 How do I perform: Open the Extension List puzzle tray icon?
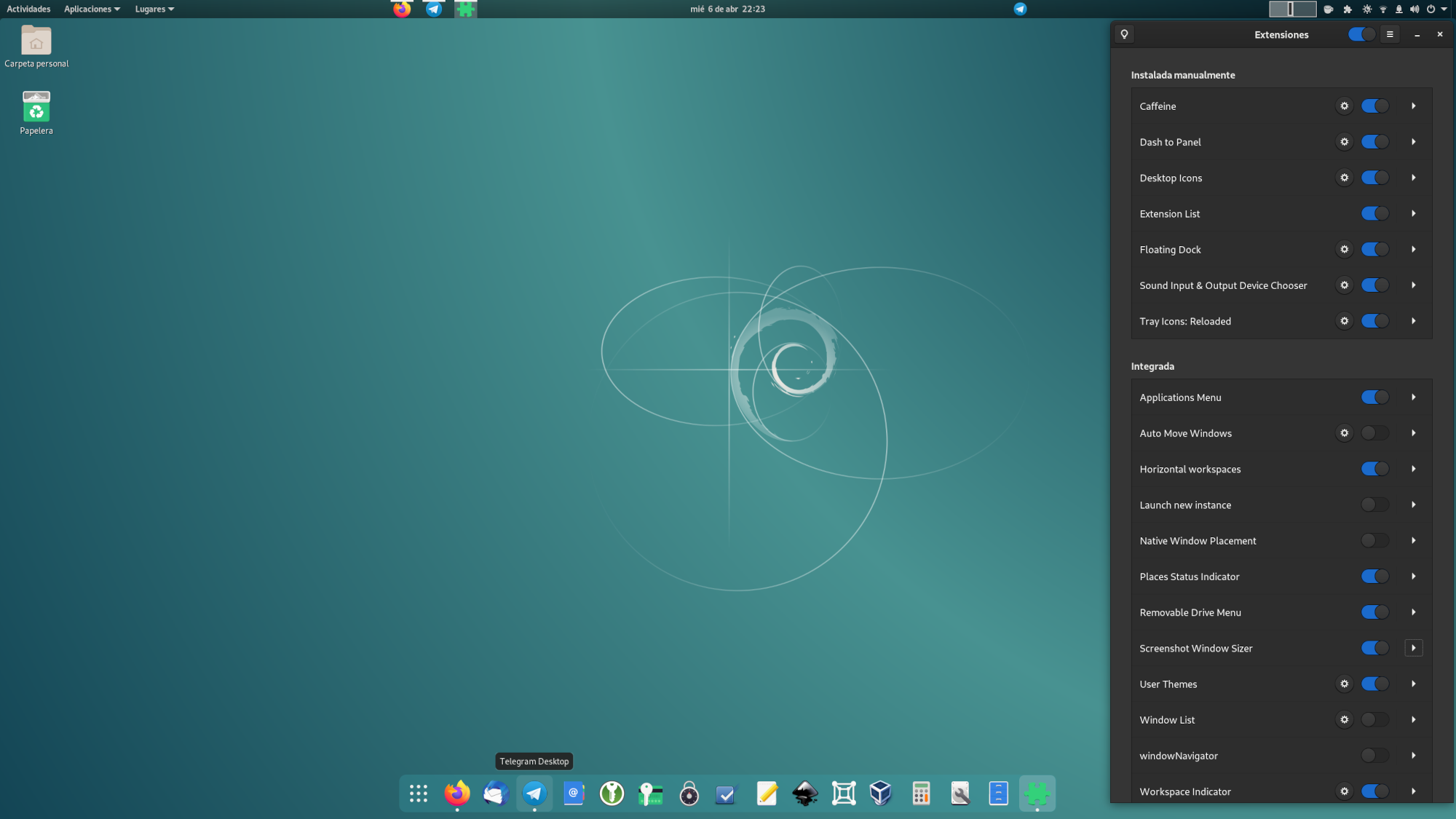1348,9
